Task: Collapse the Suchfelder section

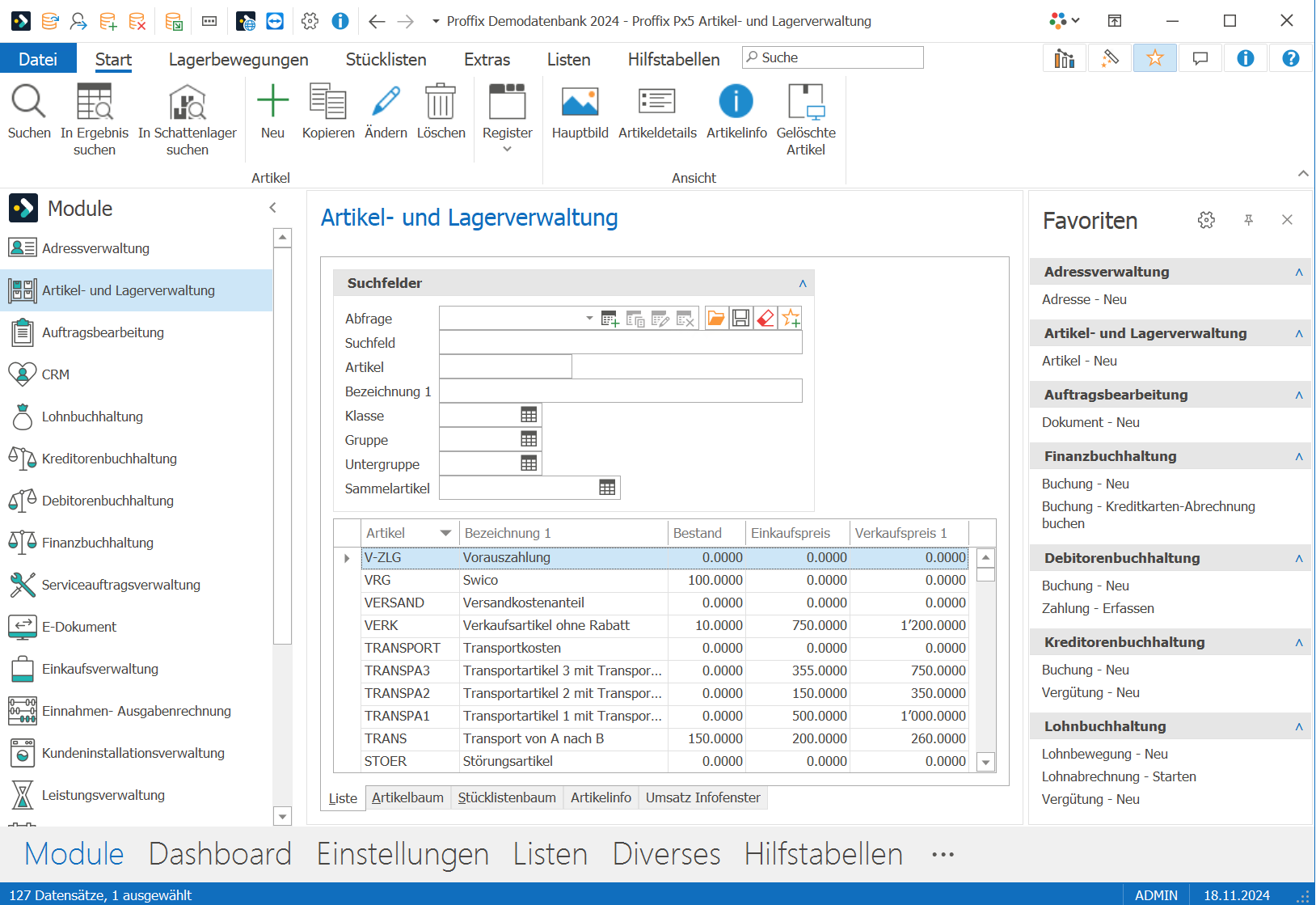Action: pyautogui.click(x=803, y=283)
